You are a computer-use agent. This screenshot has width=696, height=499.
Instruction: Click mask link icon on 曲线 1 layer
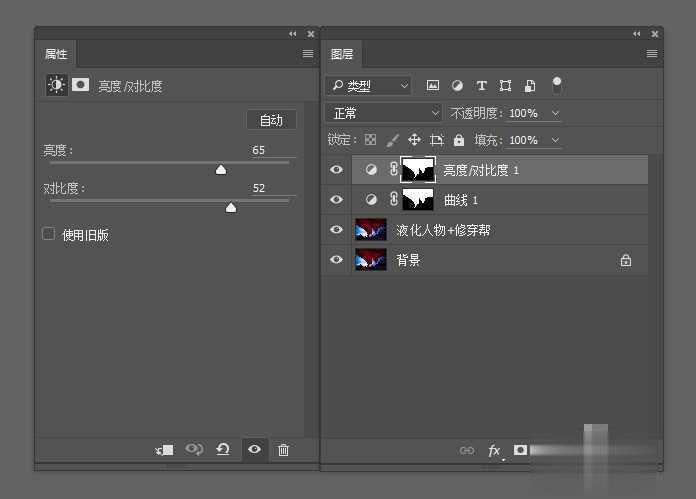tap(394, 199)
